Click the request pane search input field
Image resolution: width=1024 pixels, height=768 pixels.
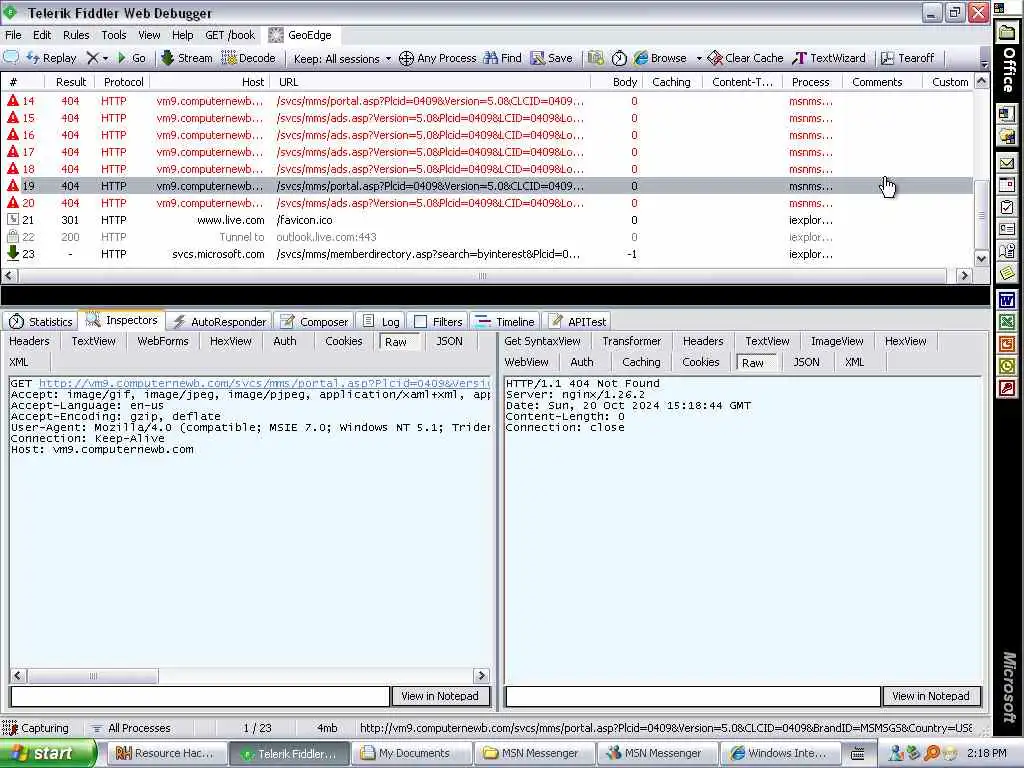[200, 696]
